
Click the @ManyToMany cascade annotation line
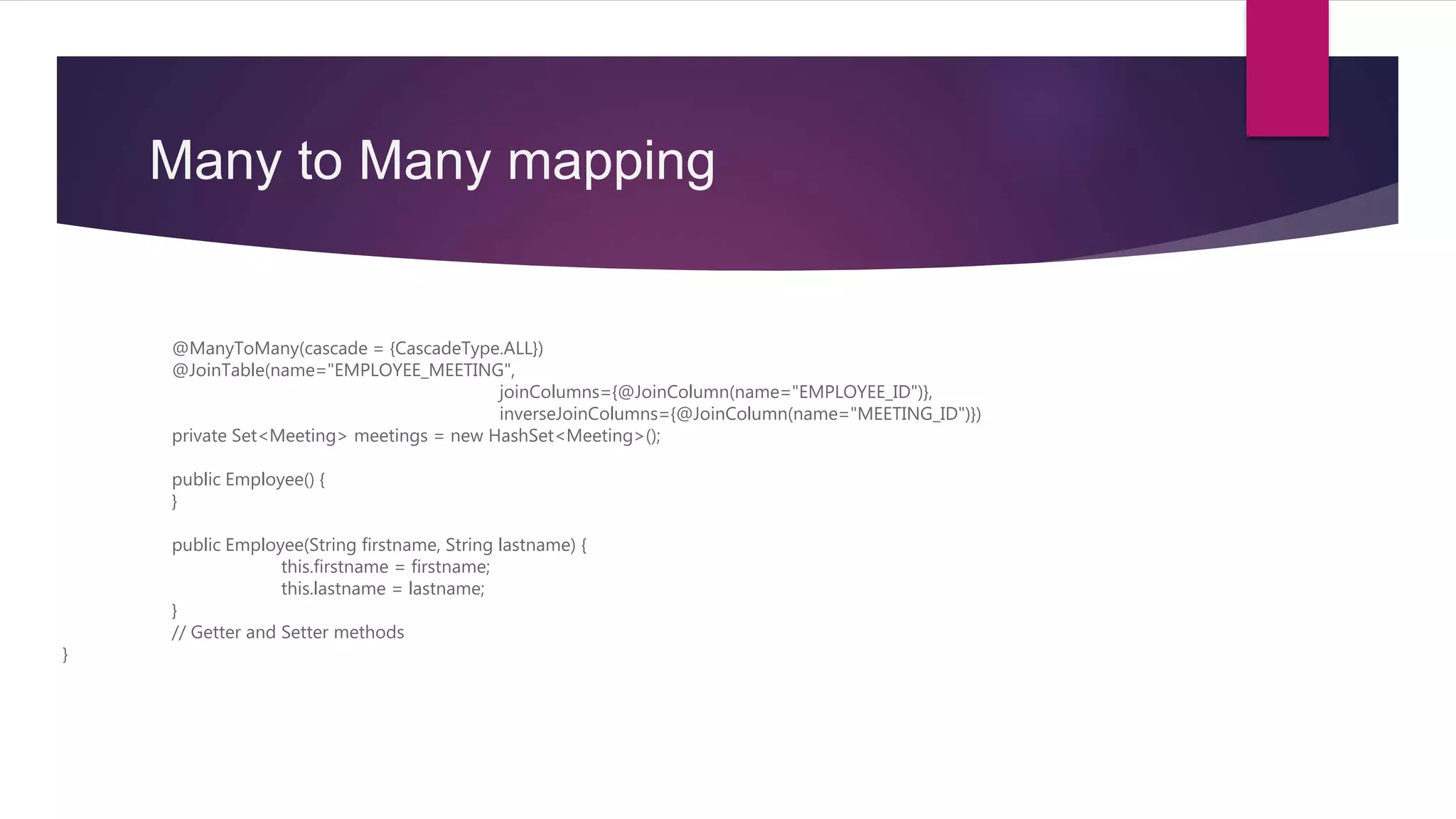pyautogui.click(x=357, y=348)
